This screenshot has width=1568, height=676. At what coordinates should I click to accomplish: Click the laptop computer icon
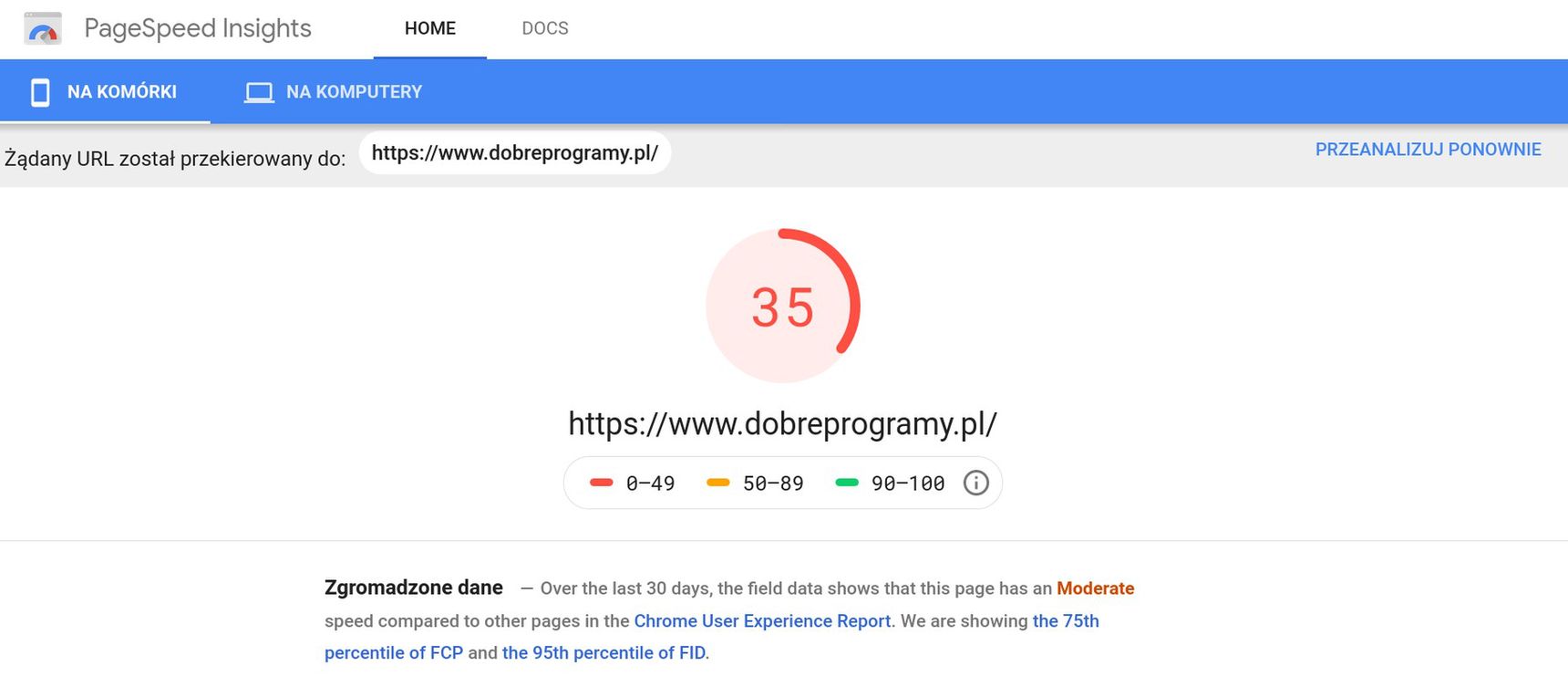tap(259, 92)
